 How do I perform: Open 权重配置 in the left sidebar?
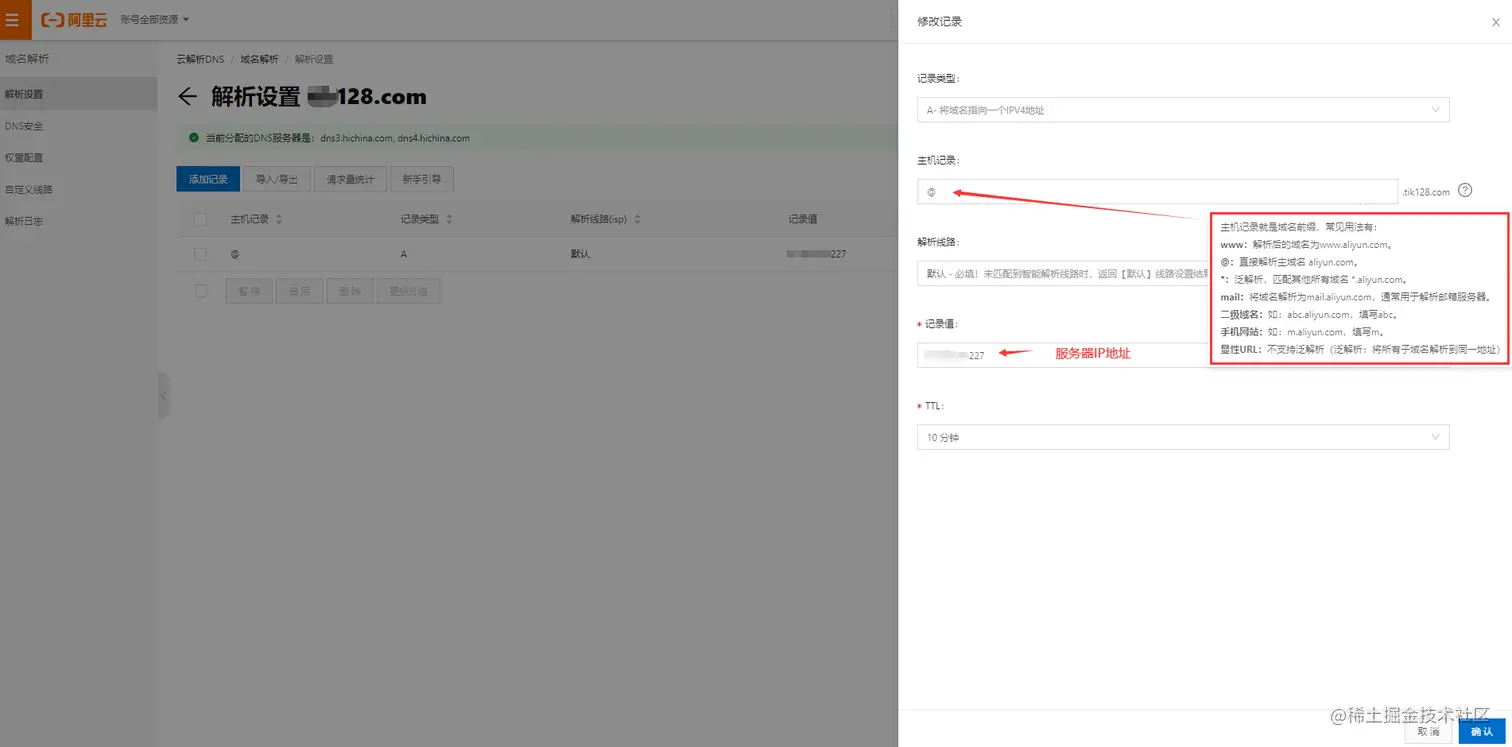click(x=24, y=157)
